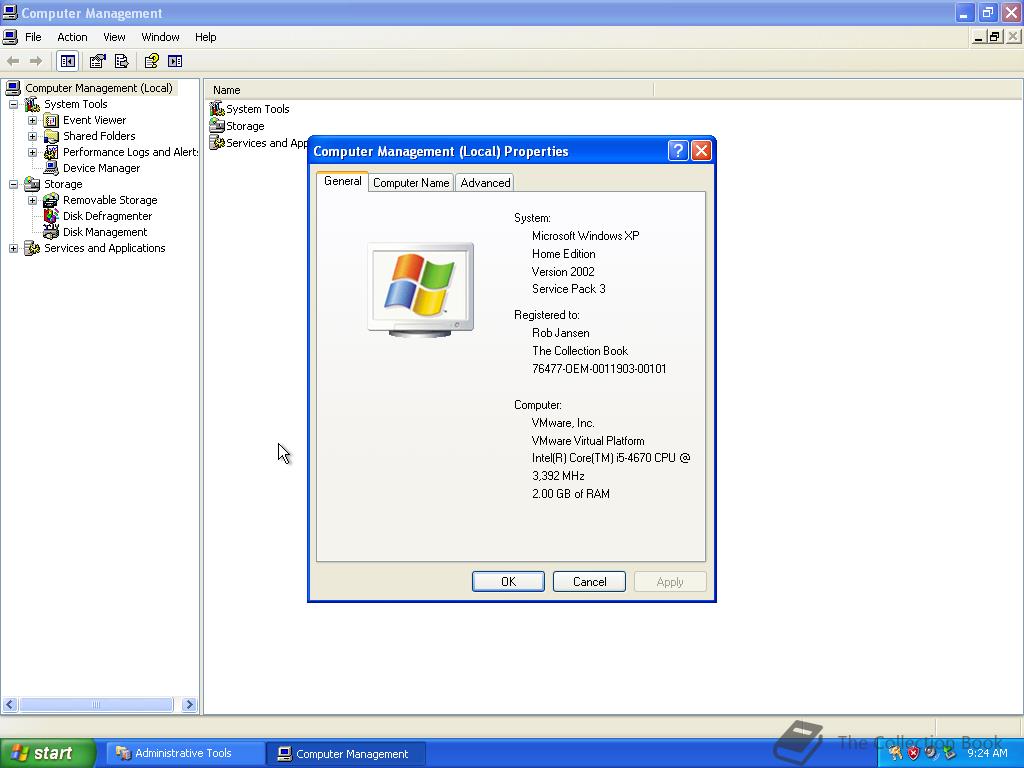Click the tree pane's scroll left arrow
This screenshot has width=1024, height=768.
pos(10,705)
